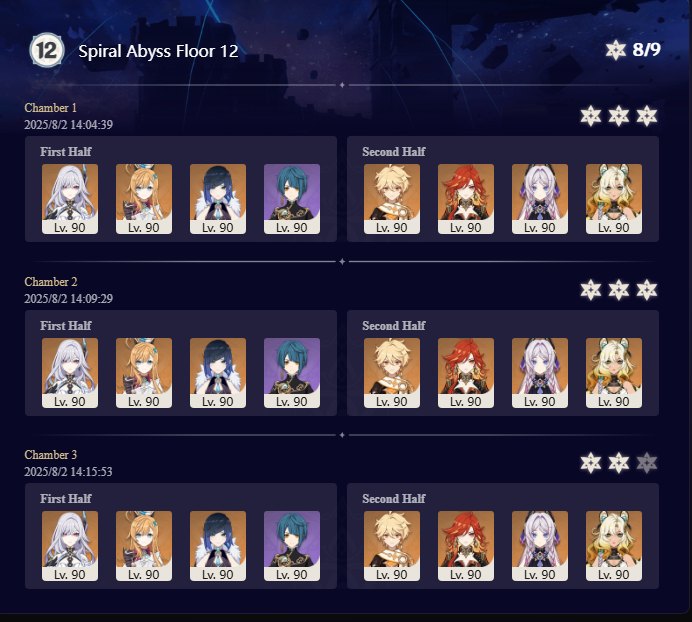The image size is (692, 622).
Task: Select lavender-haired character in Chamber 3 Second Half
Action: (x=540, y=546)
